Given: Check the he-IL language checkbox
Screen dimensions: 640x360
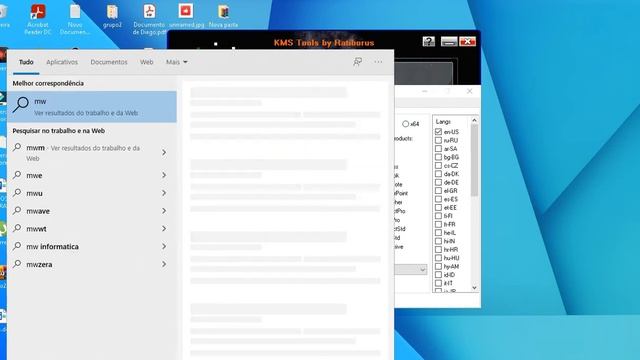Looking at the screenshot, I should coord(438,233).
